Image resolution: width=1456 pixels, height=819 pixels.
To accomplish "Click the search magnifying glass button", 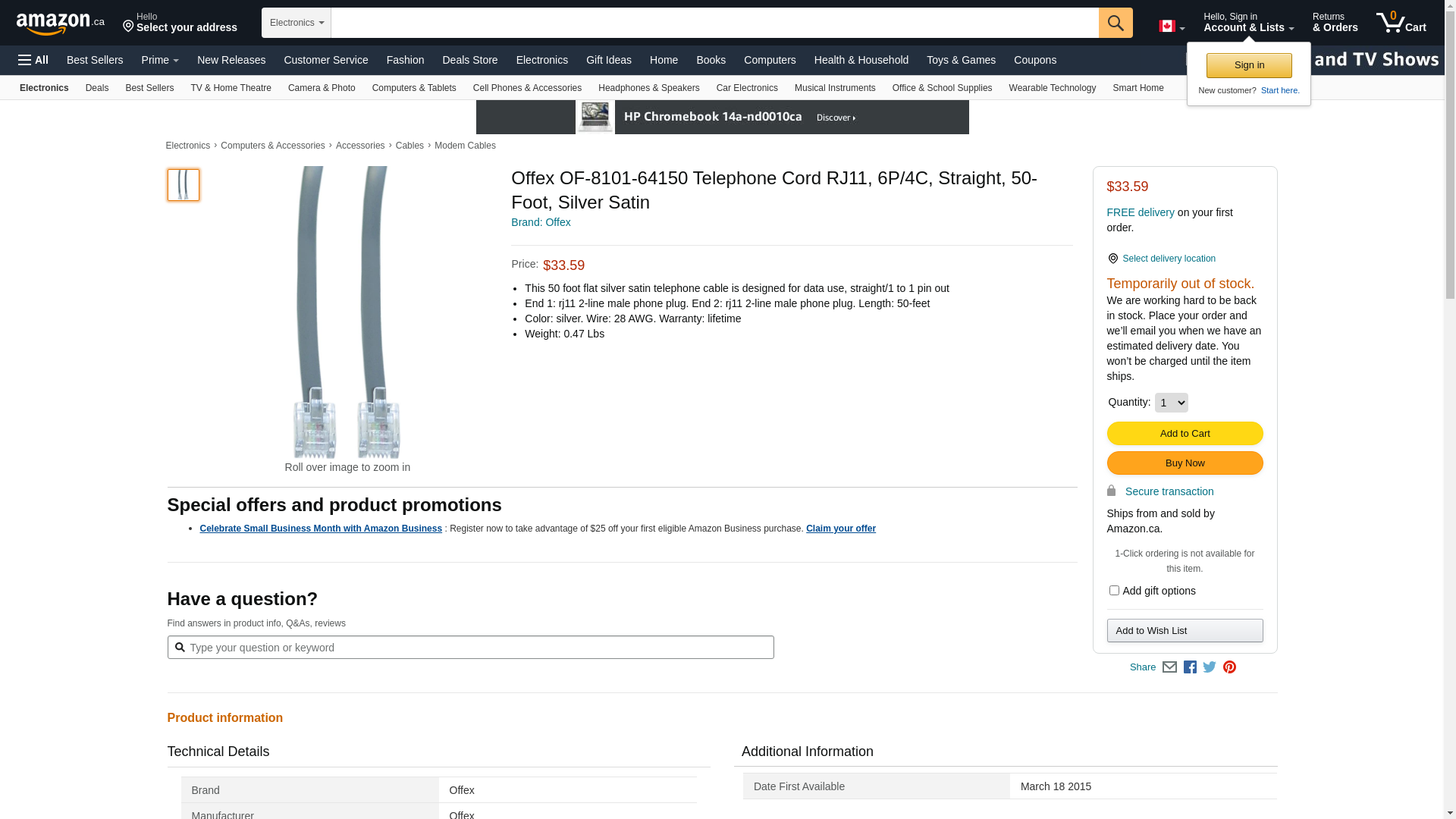I will point(1115,23).
